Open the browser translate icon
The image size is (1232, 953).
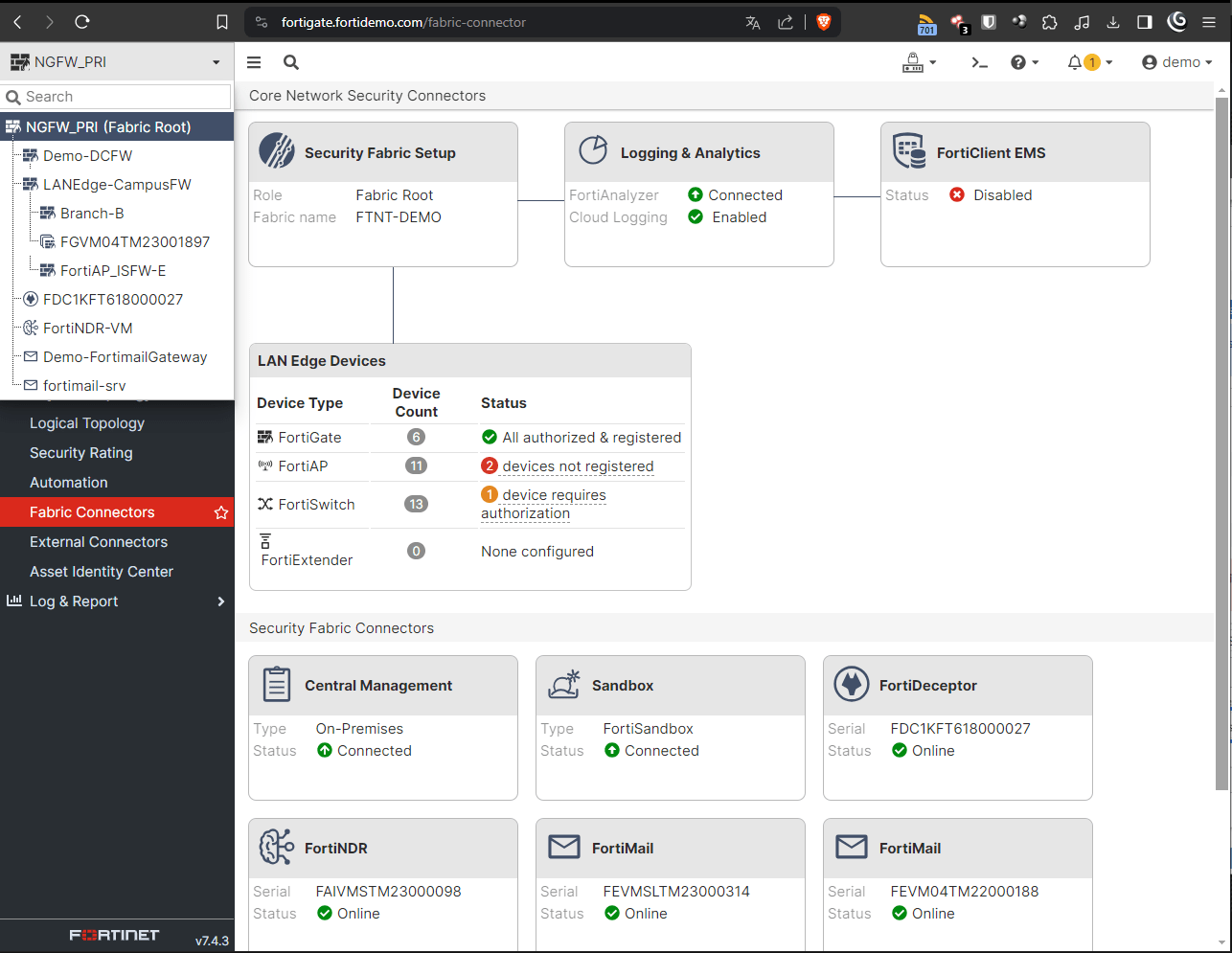[753, 22]
